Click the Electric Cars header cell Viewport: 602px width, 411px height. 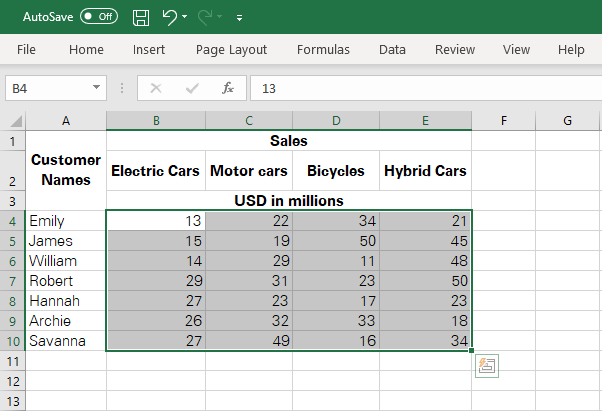point(156,170)
